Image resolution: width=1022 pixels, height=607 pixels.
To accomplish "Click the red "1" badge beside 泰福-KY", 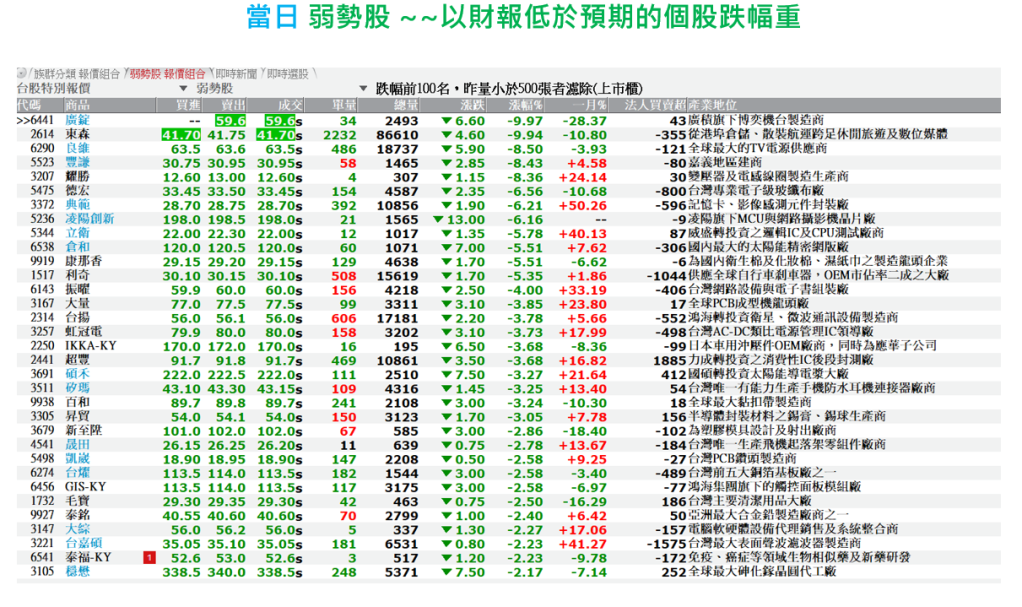I will (149, 558).
